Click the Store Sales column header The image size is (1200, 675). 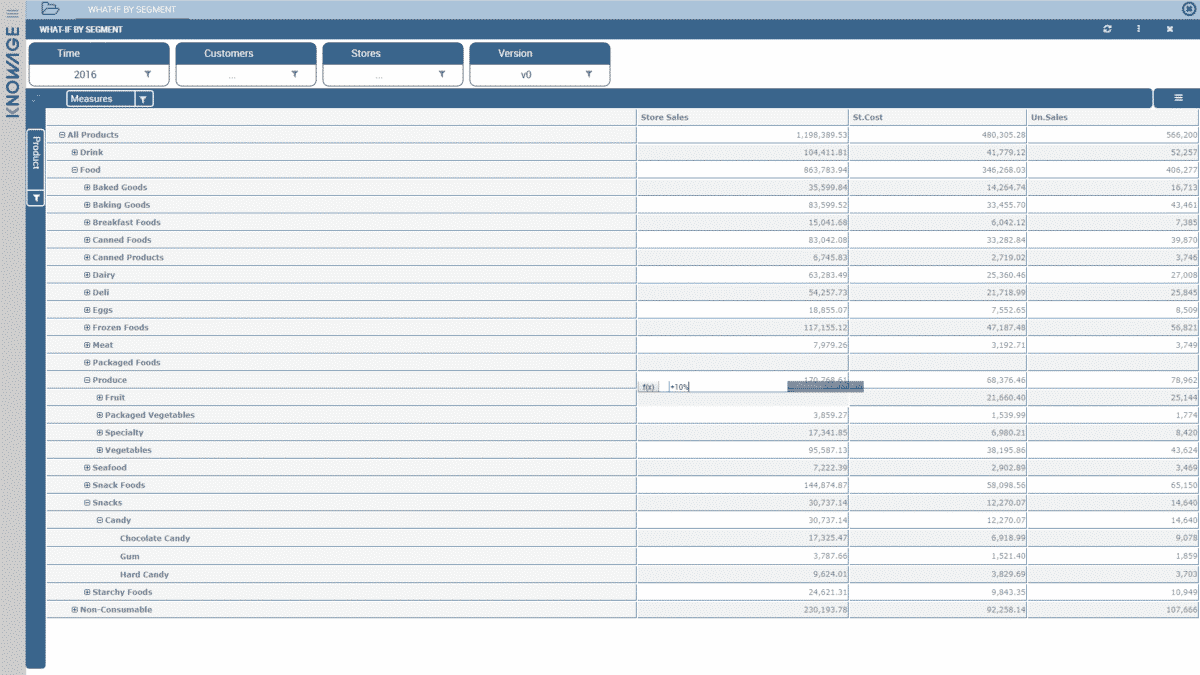[665, 118]
